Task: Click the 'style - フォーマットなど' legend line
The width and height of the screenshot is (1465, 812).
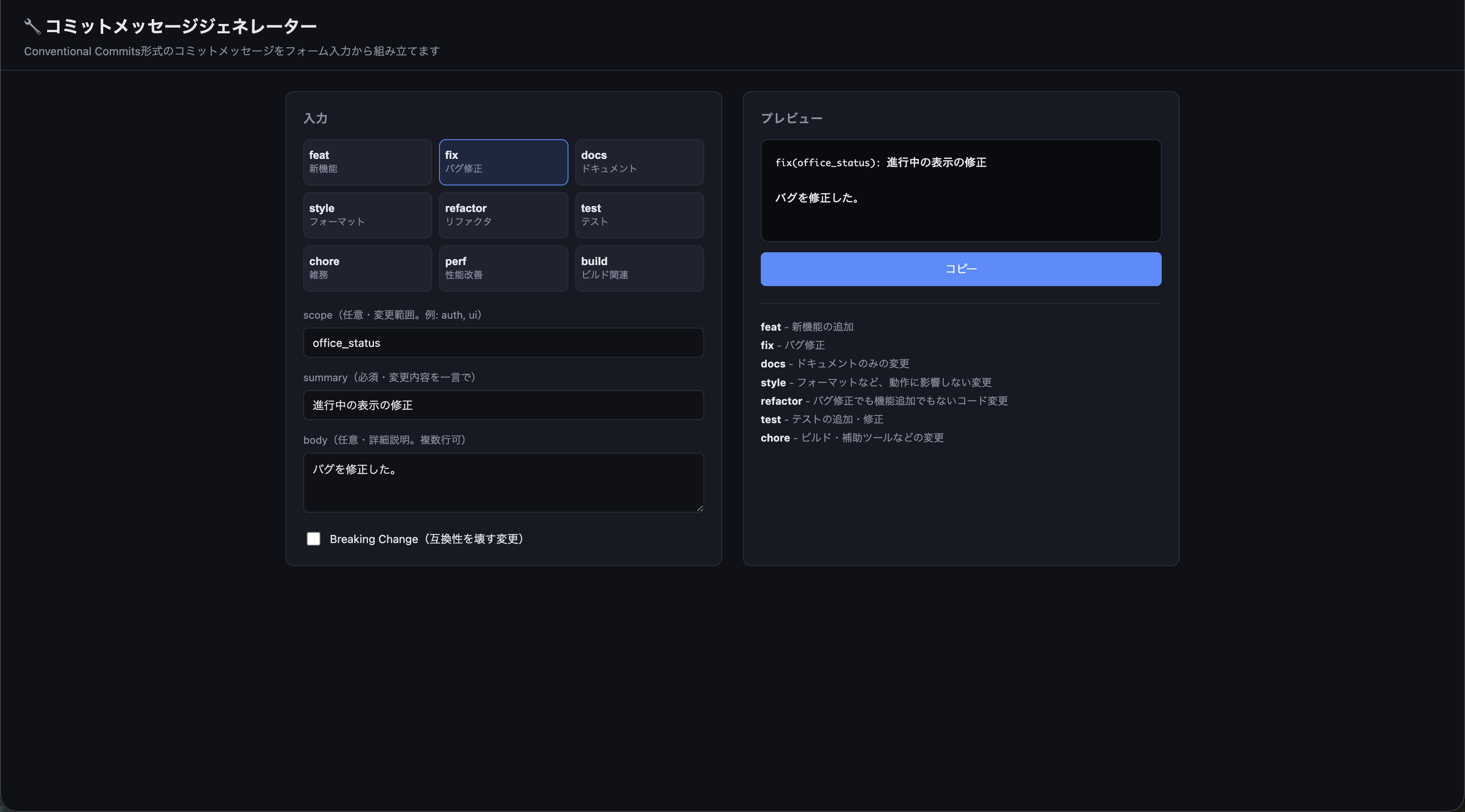Action: tap(876, 382)
